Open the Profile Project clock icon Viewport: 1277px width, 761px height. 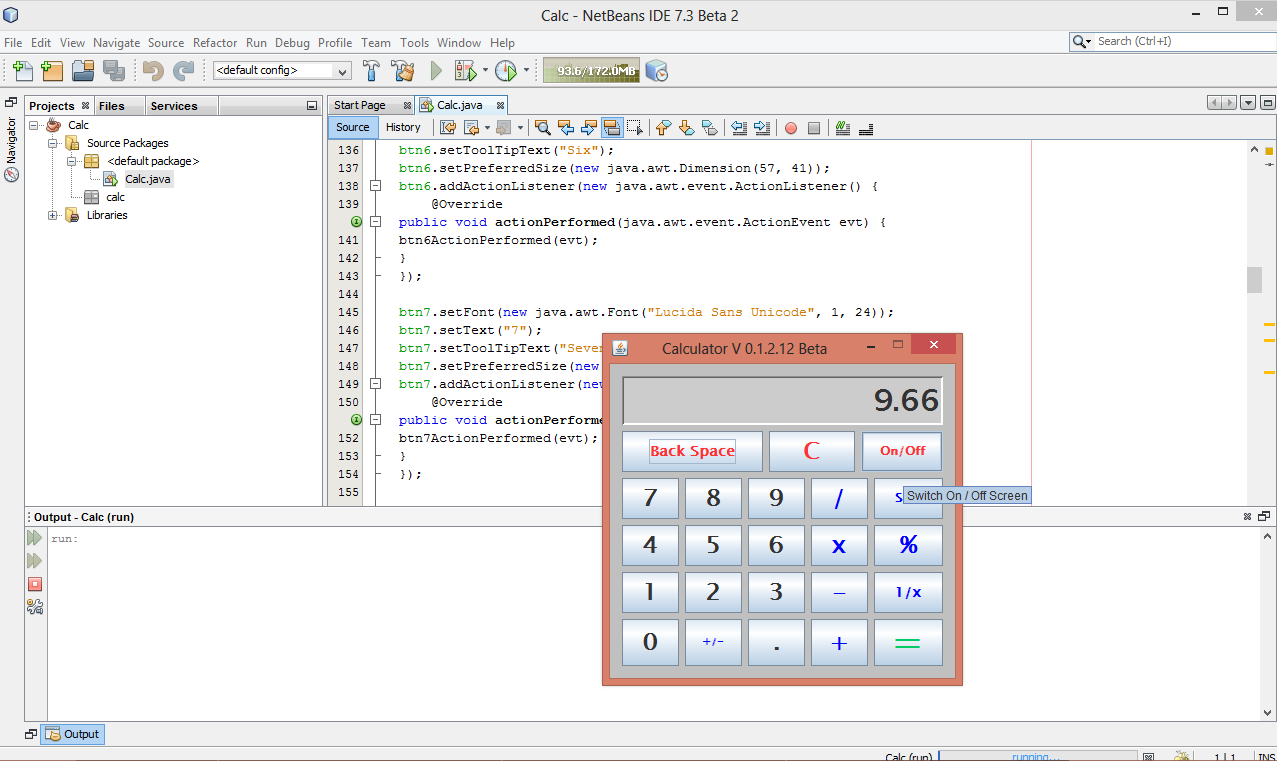(509, 70)
